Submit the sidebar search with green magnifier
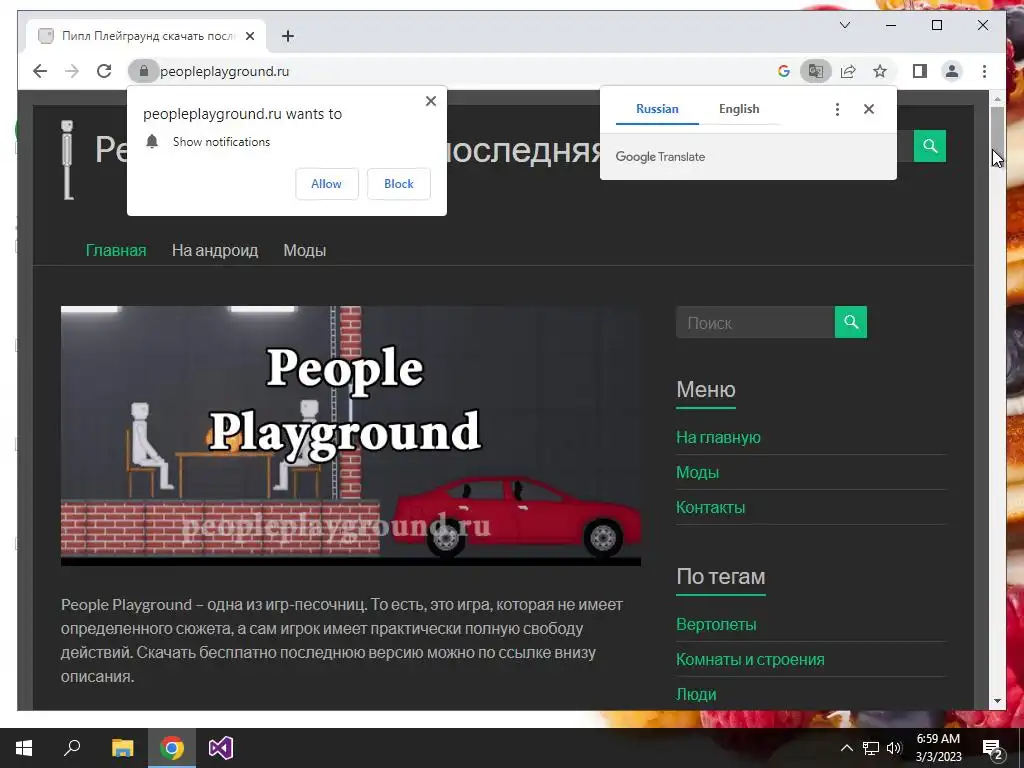 pos(851,322)
